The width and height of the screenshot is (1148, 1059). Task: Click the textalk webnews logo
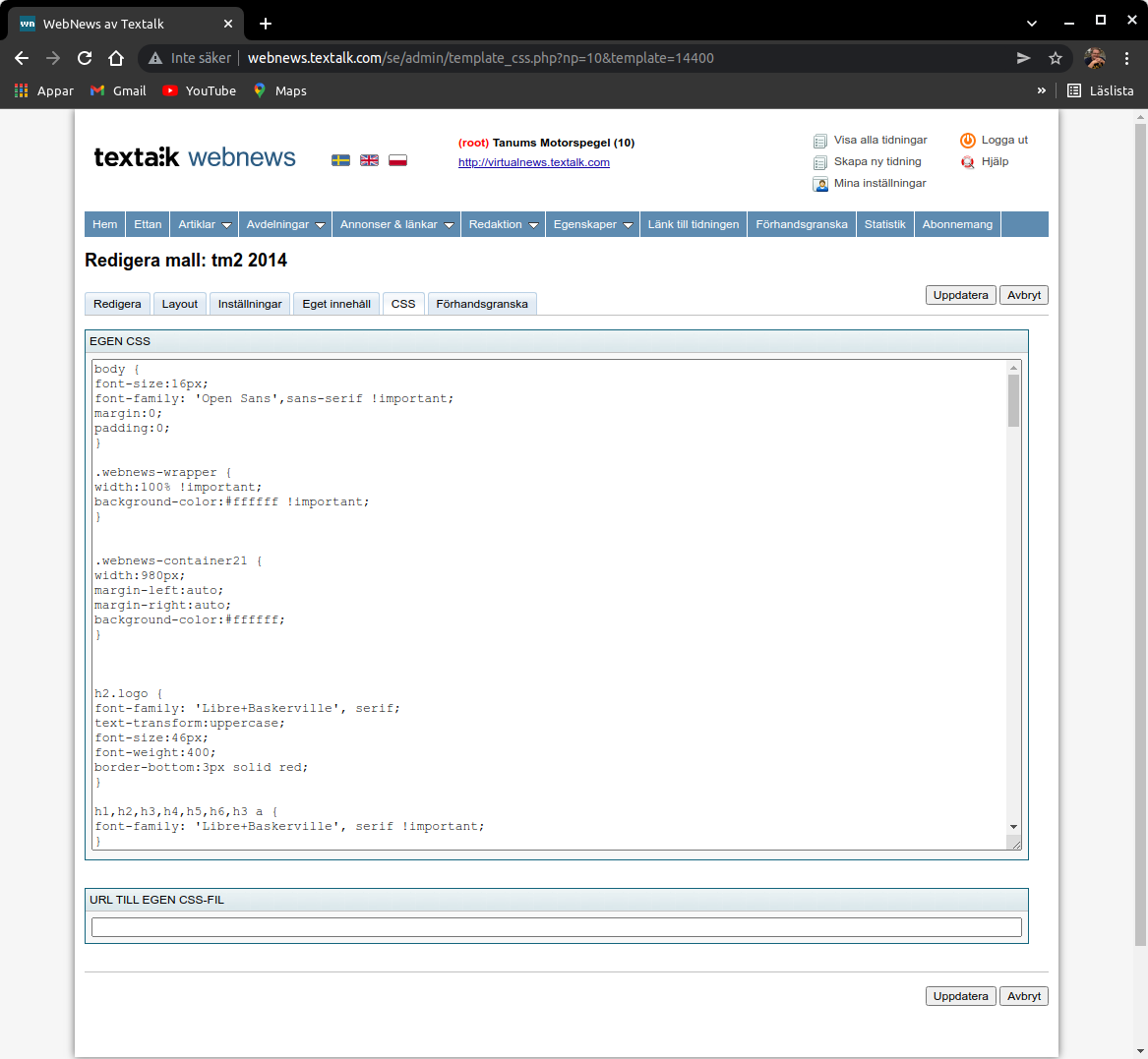[195, 157]
